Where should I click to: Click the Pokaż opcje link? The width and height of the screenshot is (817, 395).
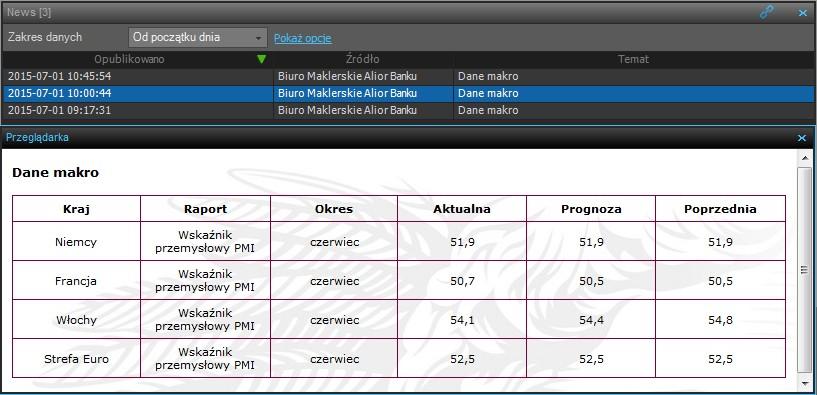pyautogui.click(x=303, y=38)
